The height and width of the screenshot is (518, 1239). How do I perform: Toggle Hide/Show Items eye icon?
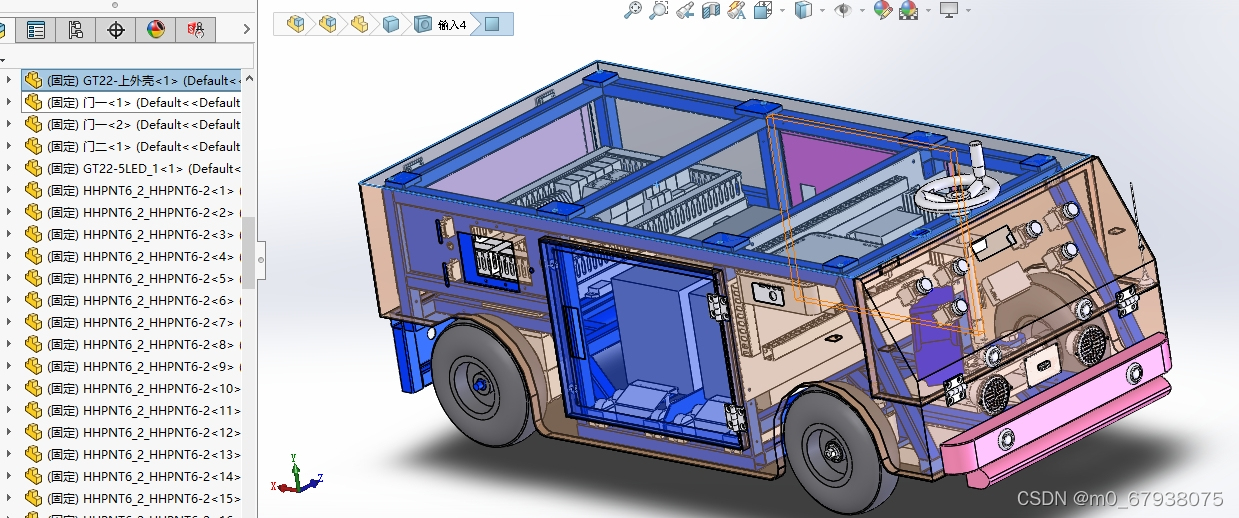tap(843, 10)
